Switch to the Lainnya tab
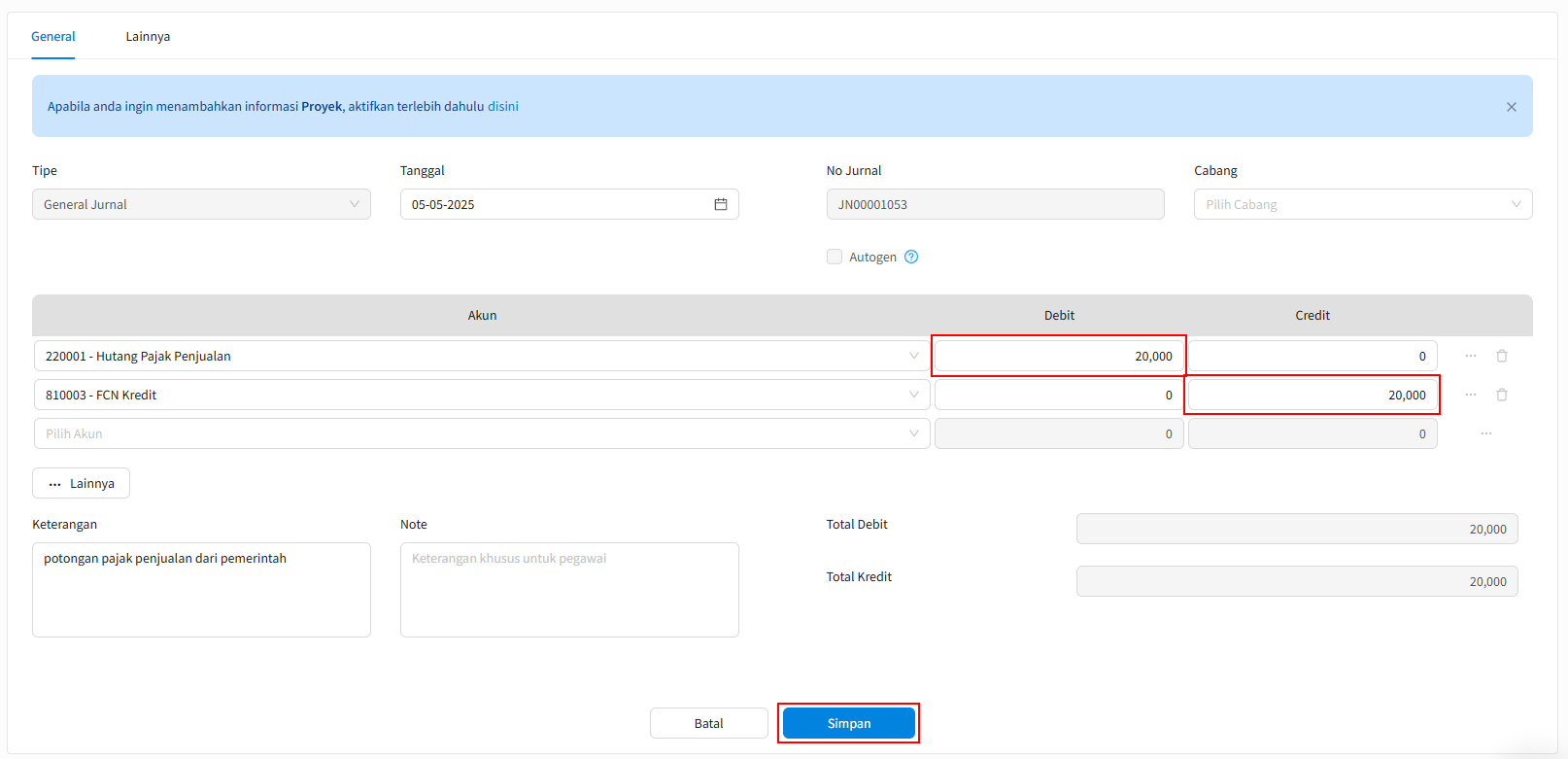This screenshot has width=1568, height=759. pyautogui.click(x=148, y=36)
